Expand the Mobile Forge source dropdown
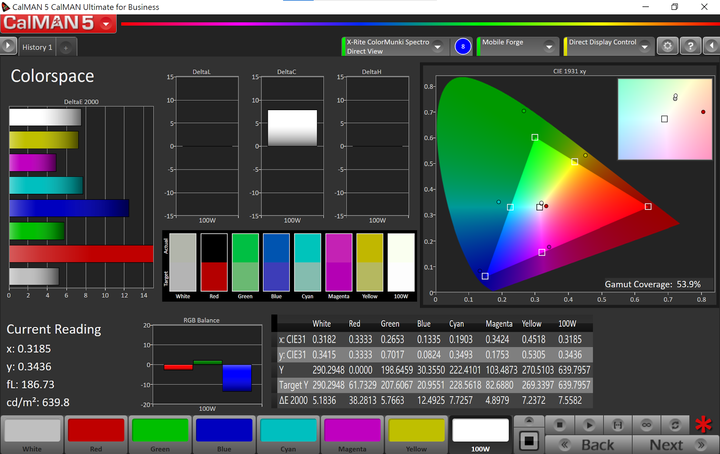Viewport: 720px width, 454px height. pyautogui.click(x=549, y=47)
